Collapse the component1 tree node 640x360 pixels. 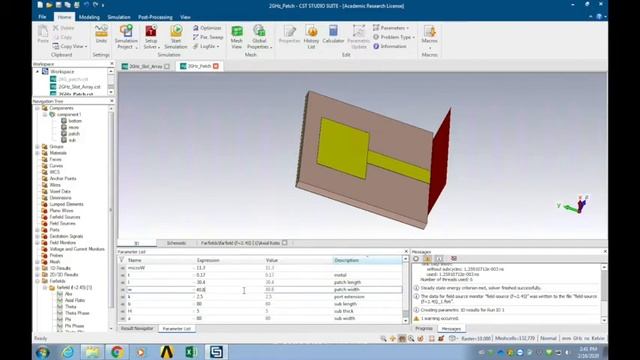[45, 115]
